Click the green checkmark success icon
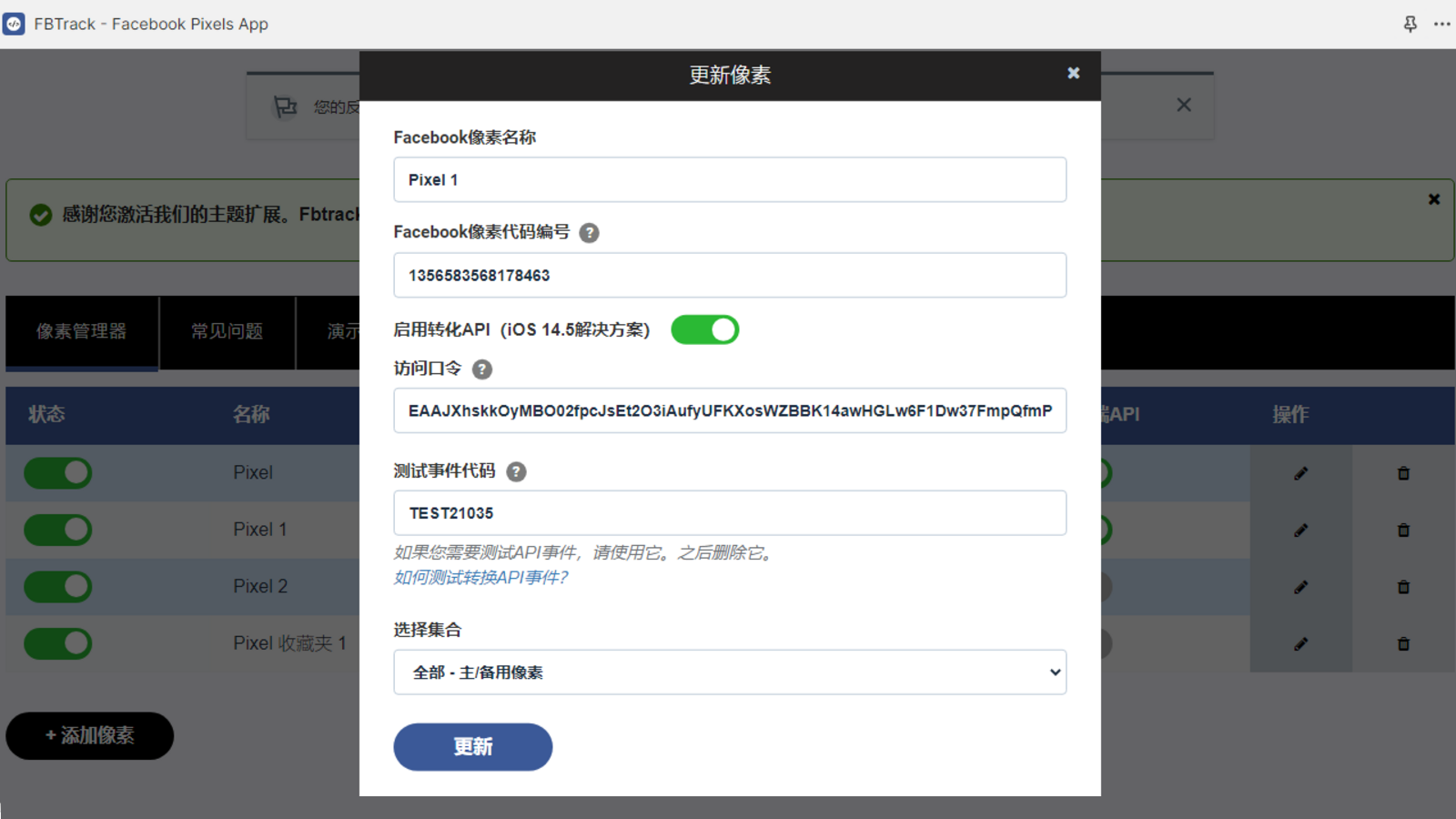The height and width of the screenshot is (819, 1456). [40, 215]
